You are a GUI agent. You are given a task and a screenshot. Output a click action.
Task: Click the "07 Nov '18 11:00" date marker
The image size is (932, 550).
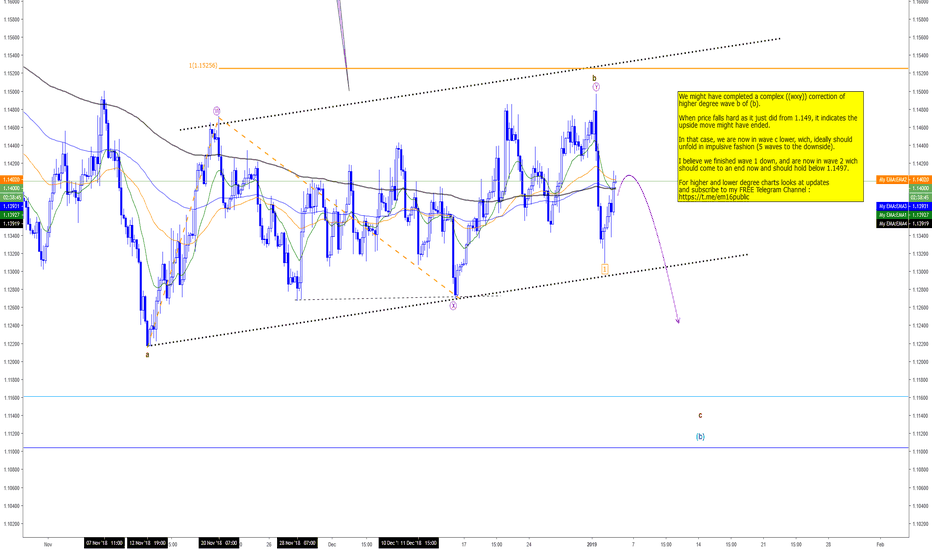[x=105, y=543]
